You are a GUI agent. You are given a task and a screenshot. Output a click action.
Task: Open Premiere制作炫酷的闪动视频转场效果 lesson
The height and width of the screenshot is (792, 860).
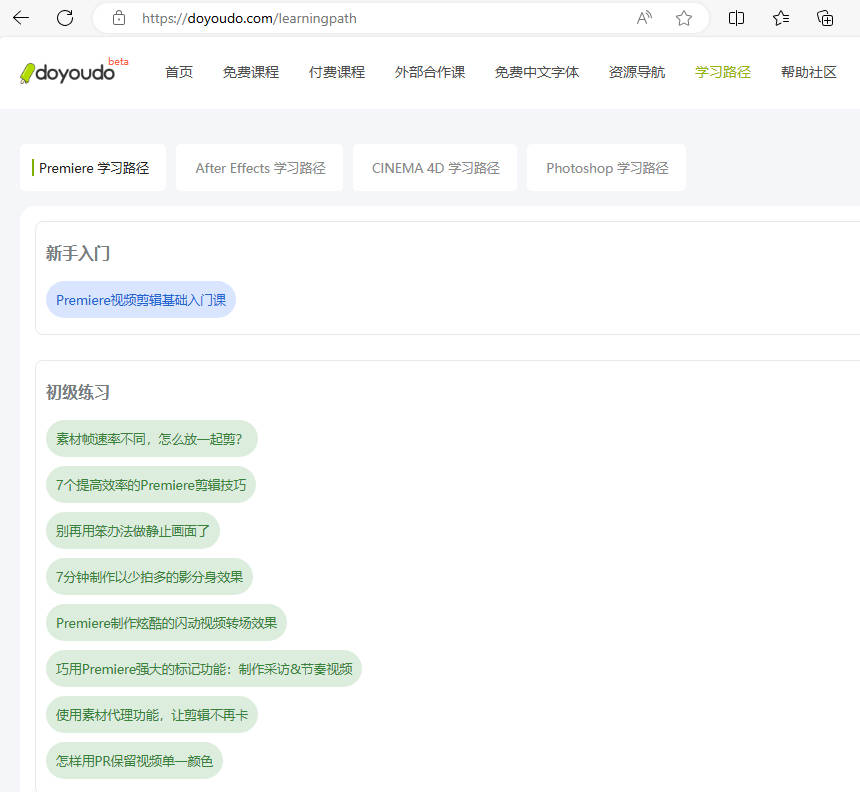tap(166, 623)
